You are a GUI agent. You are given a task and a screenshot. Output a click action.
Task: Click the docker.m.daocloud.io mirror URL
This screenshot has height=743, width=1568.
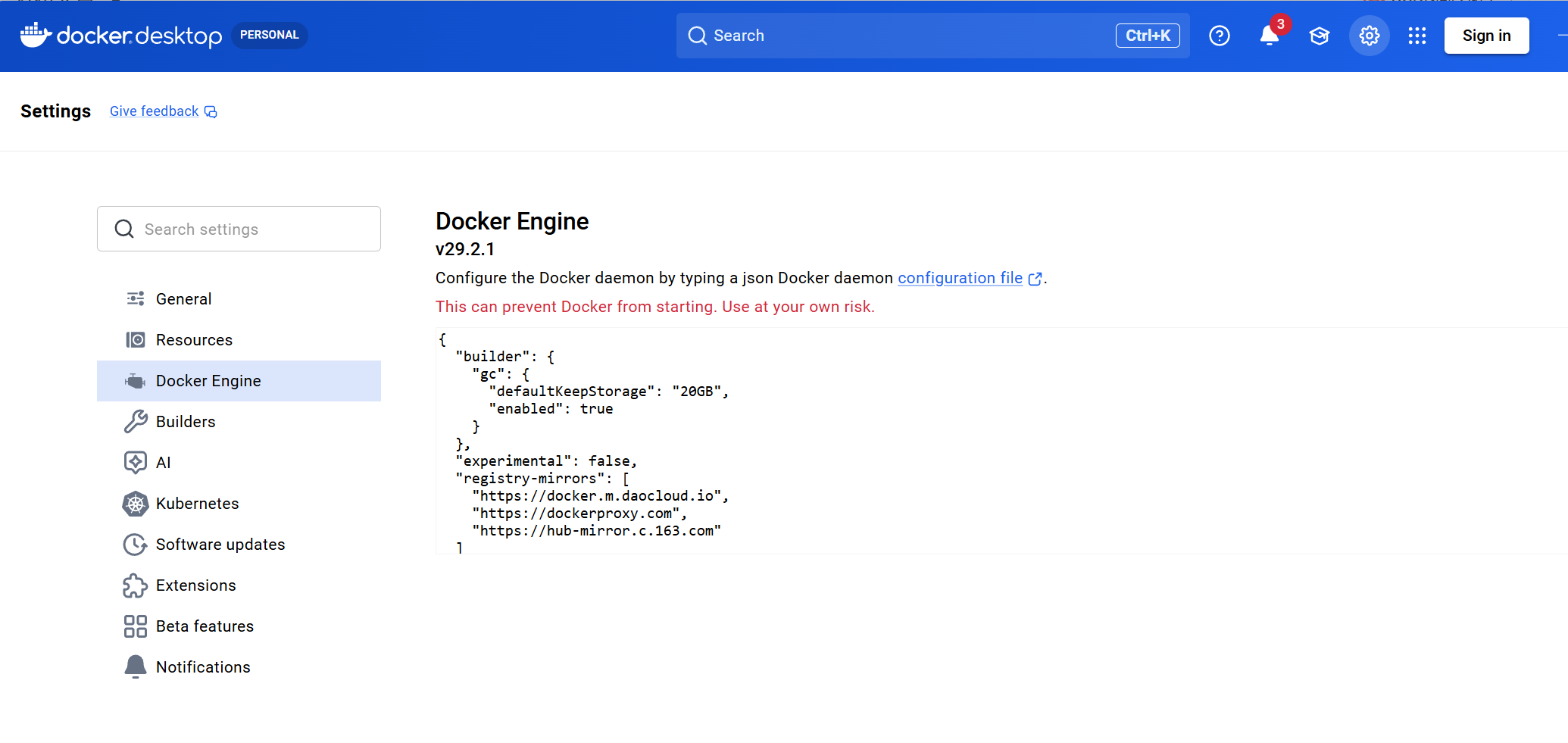600,496
